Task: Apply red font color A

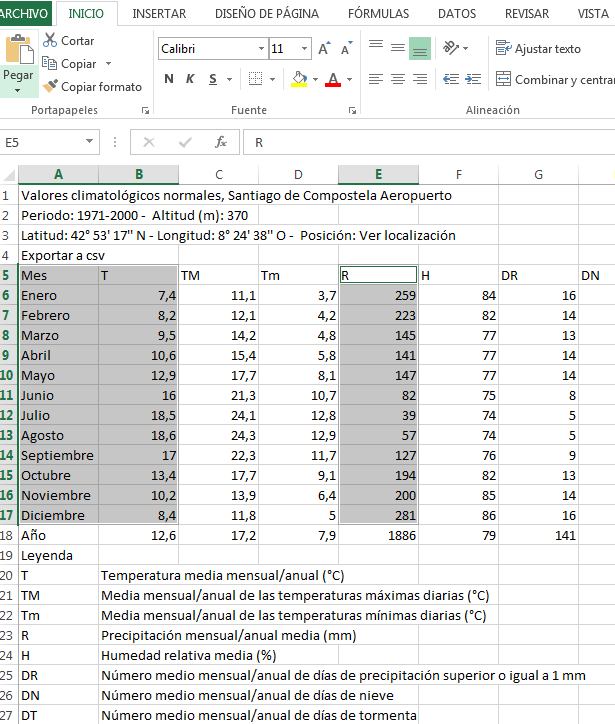Action: tap(332, 79)
